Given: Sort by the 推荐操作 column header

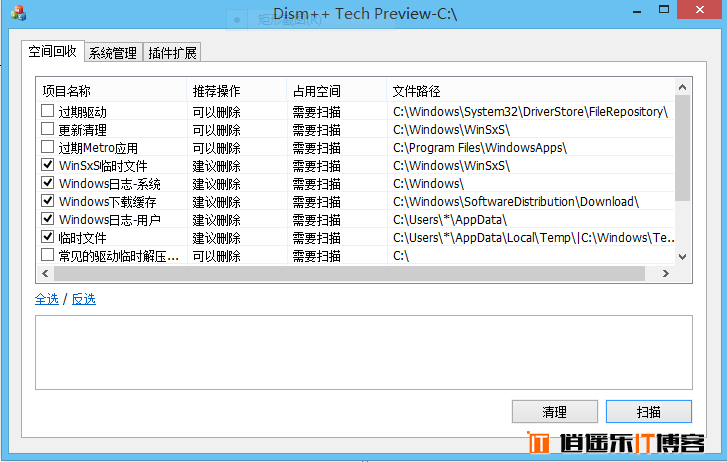Looking at the screenshot, I should tap(236, 90).
